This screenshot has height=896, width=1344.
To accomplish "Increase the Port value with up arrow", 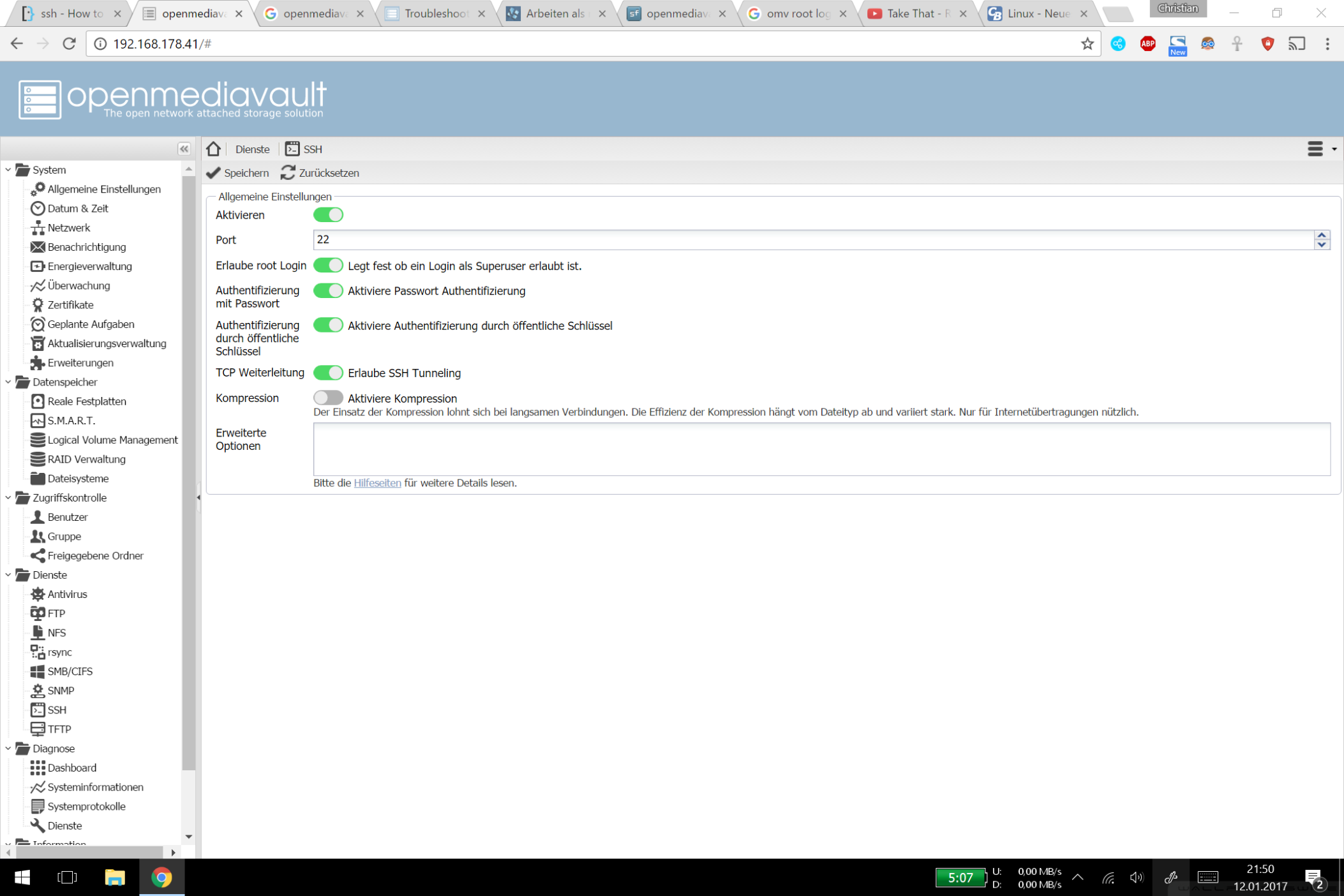I will coord(1322,235).
